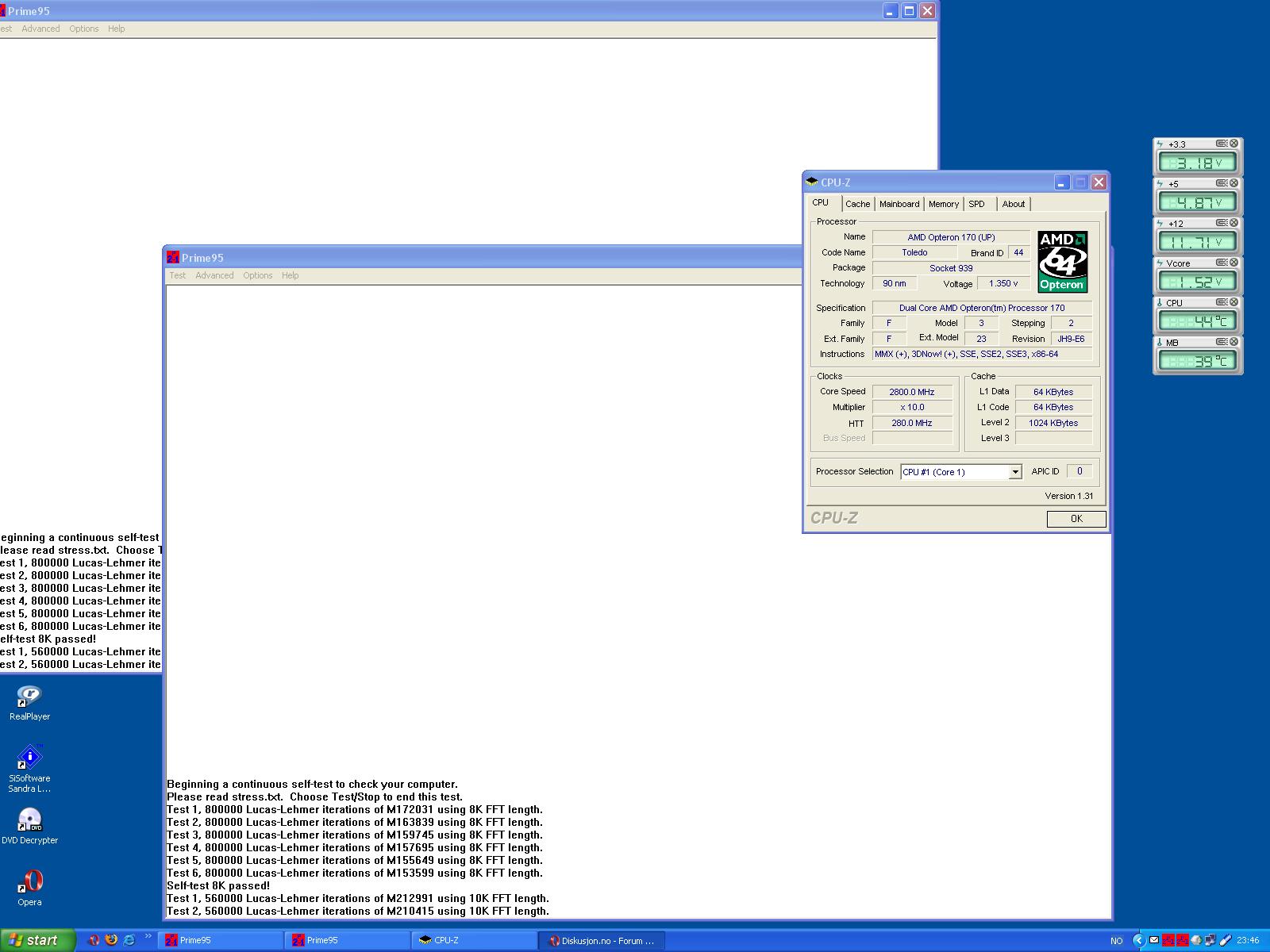This screenshot has height=952, width=1270.
Task: Click the CPU 44 °C reading display
Action: pos(1198,321)
